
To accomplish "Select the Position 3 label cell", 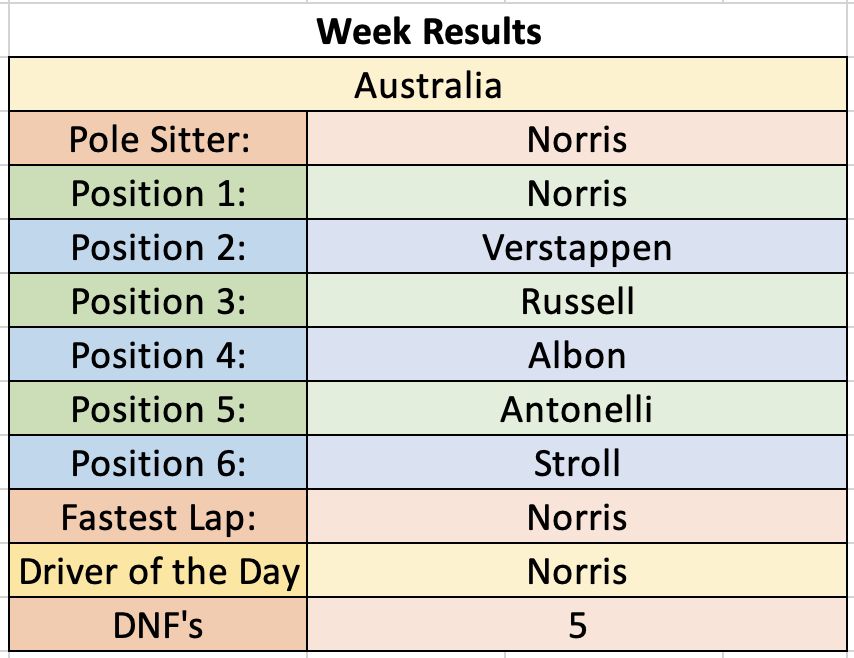I will click(158, 300).
